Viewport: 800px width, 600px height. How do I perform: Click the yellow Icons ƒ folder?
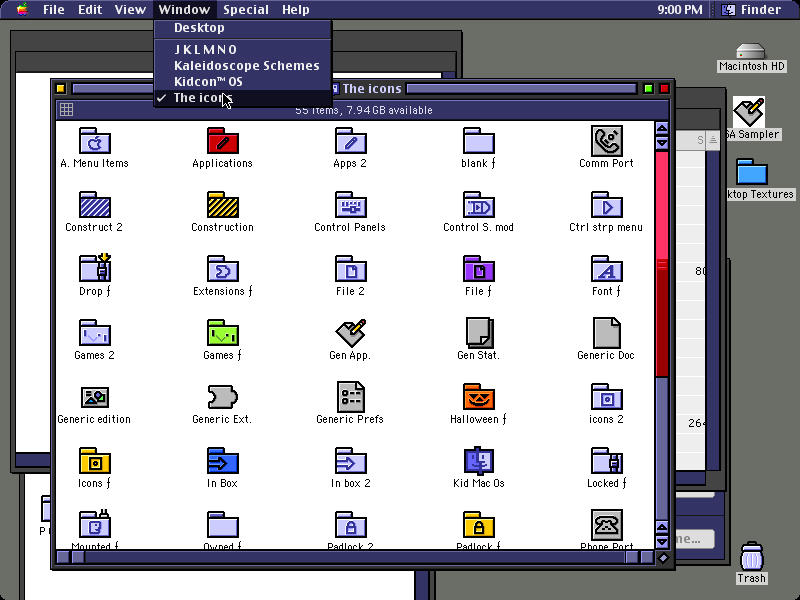(95, 461)
